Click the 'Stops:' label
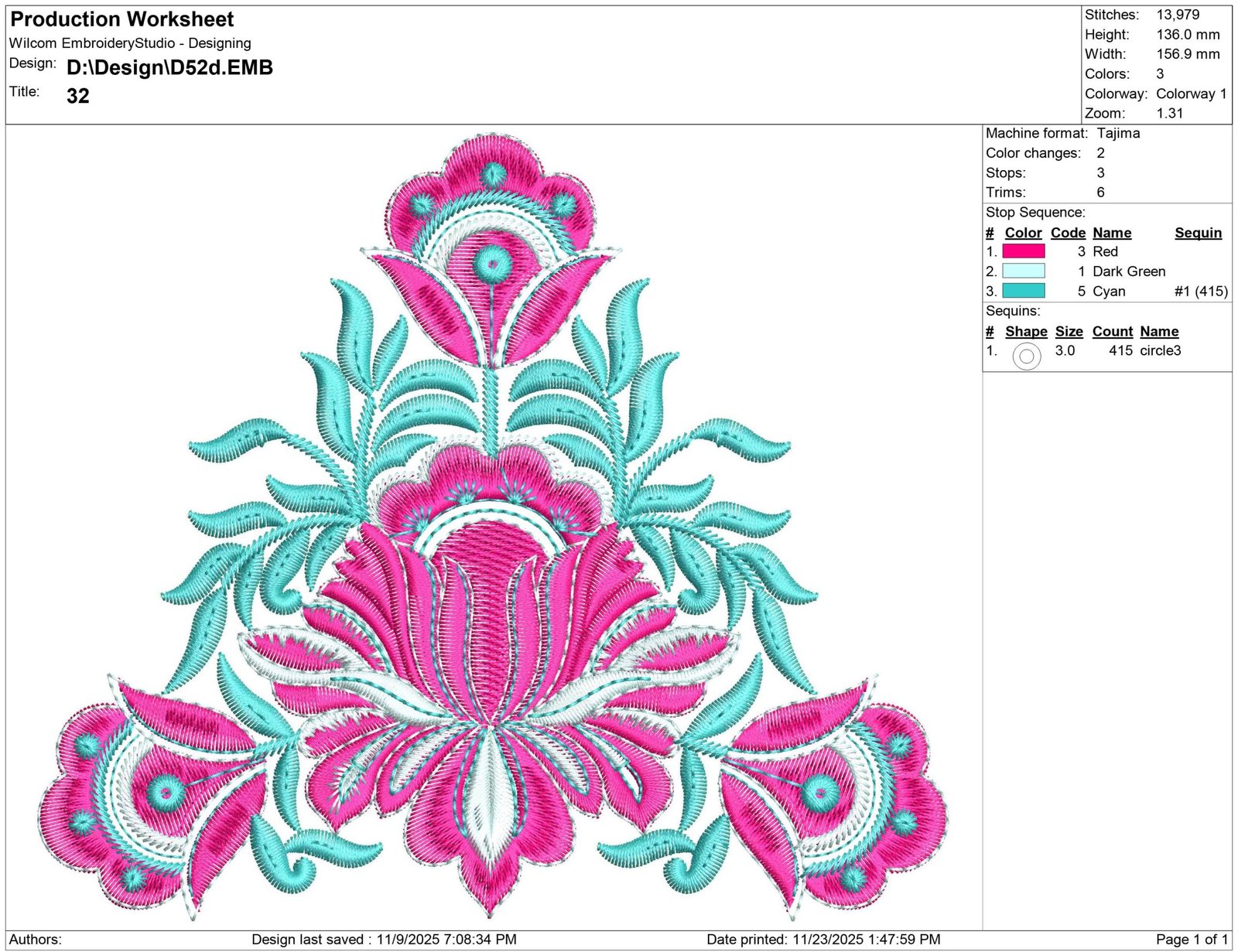The height and width of the screenshot is (952, 1238). tap(1005, 172)
